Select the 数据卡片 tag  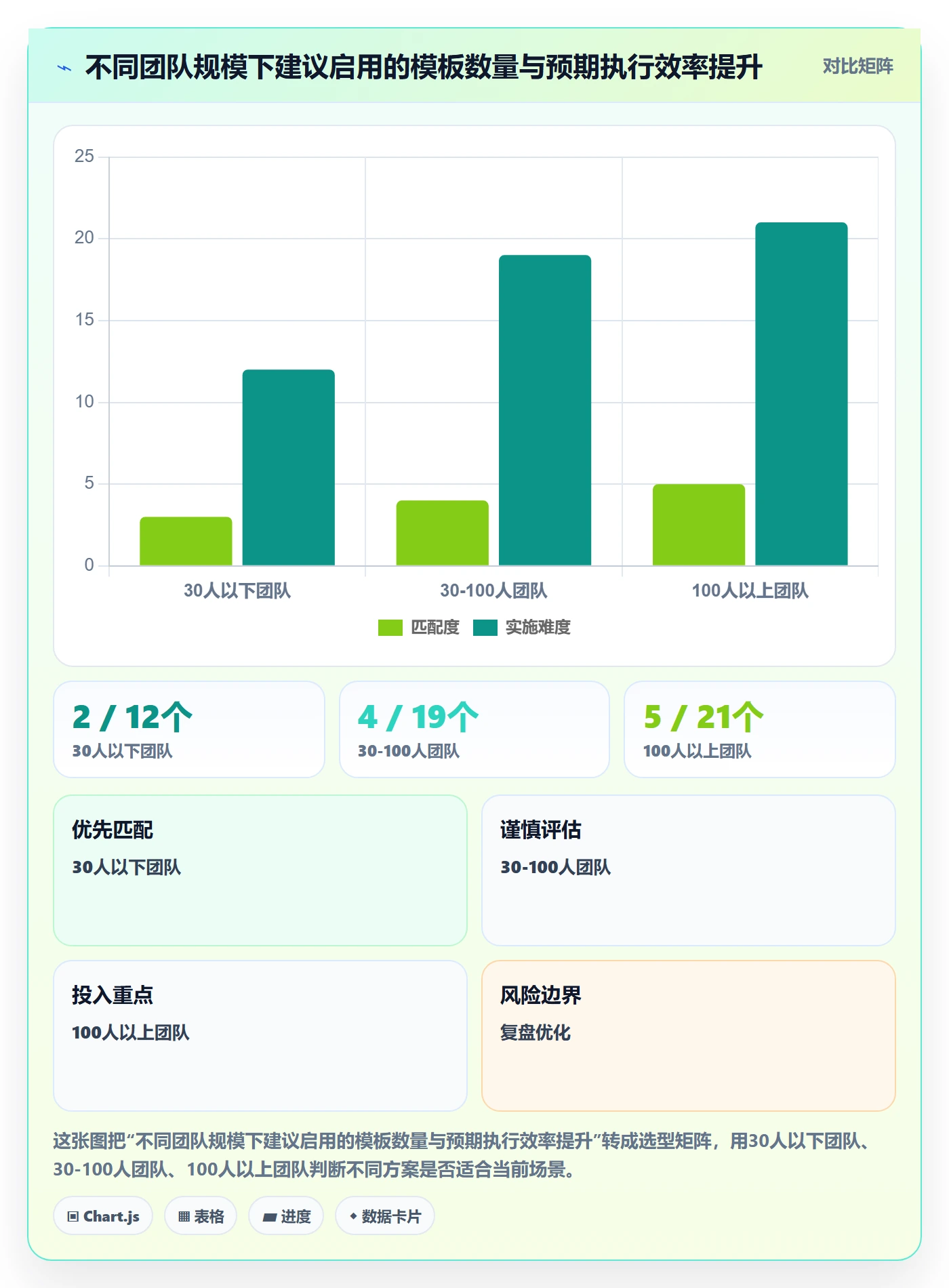(385, 1216)
